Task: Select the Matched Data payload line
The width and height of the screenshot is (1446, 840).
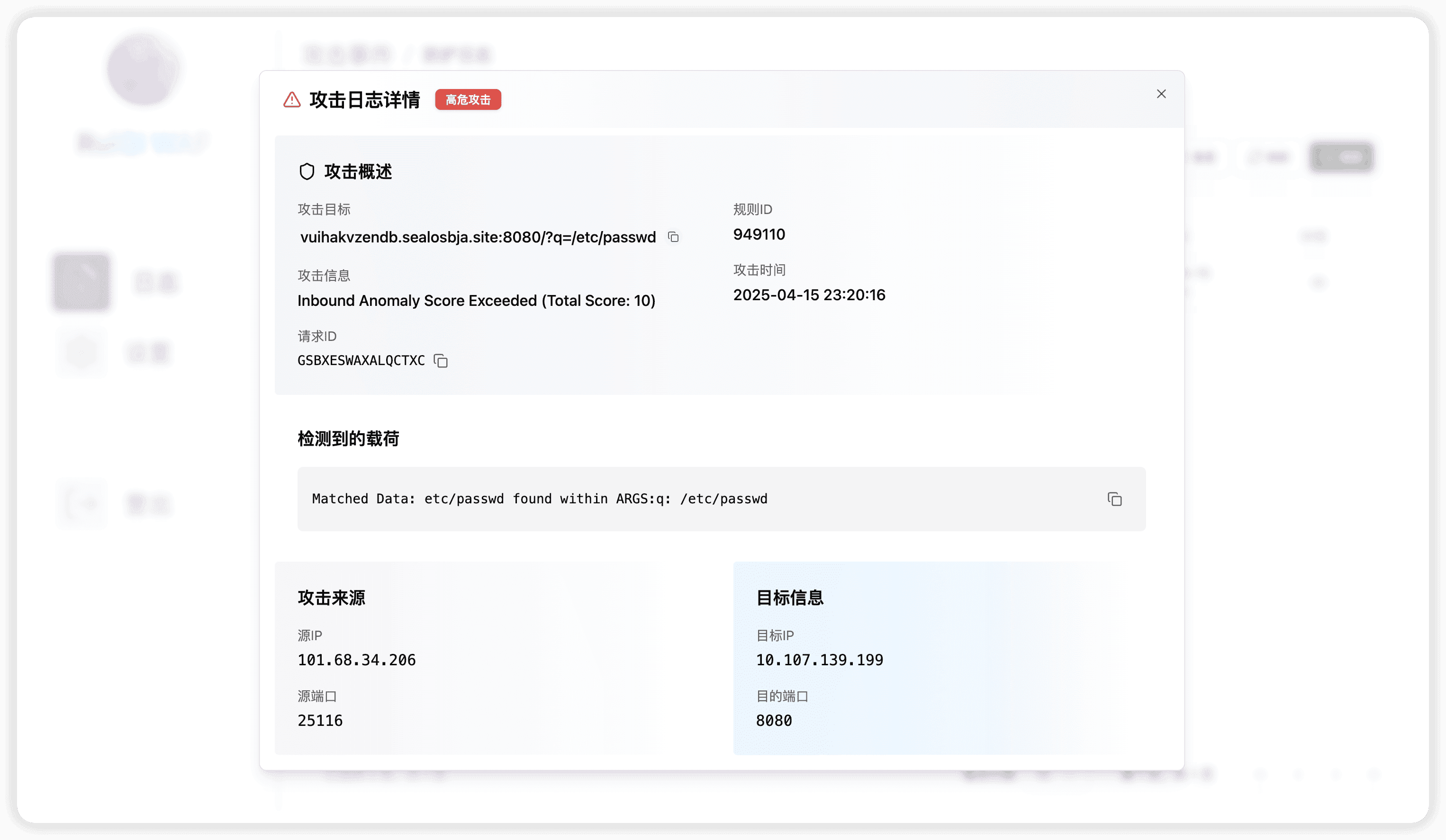Action: click(539, 499)
